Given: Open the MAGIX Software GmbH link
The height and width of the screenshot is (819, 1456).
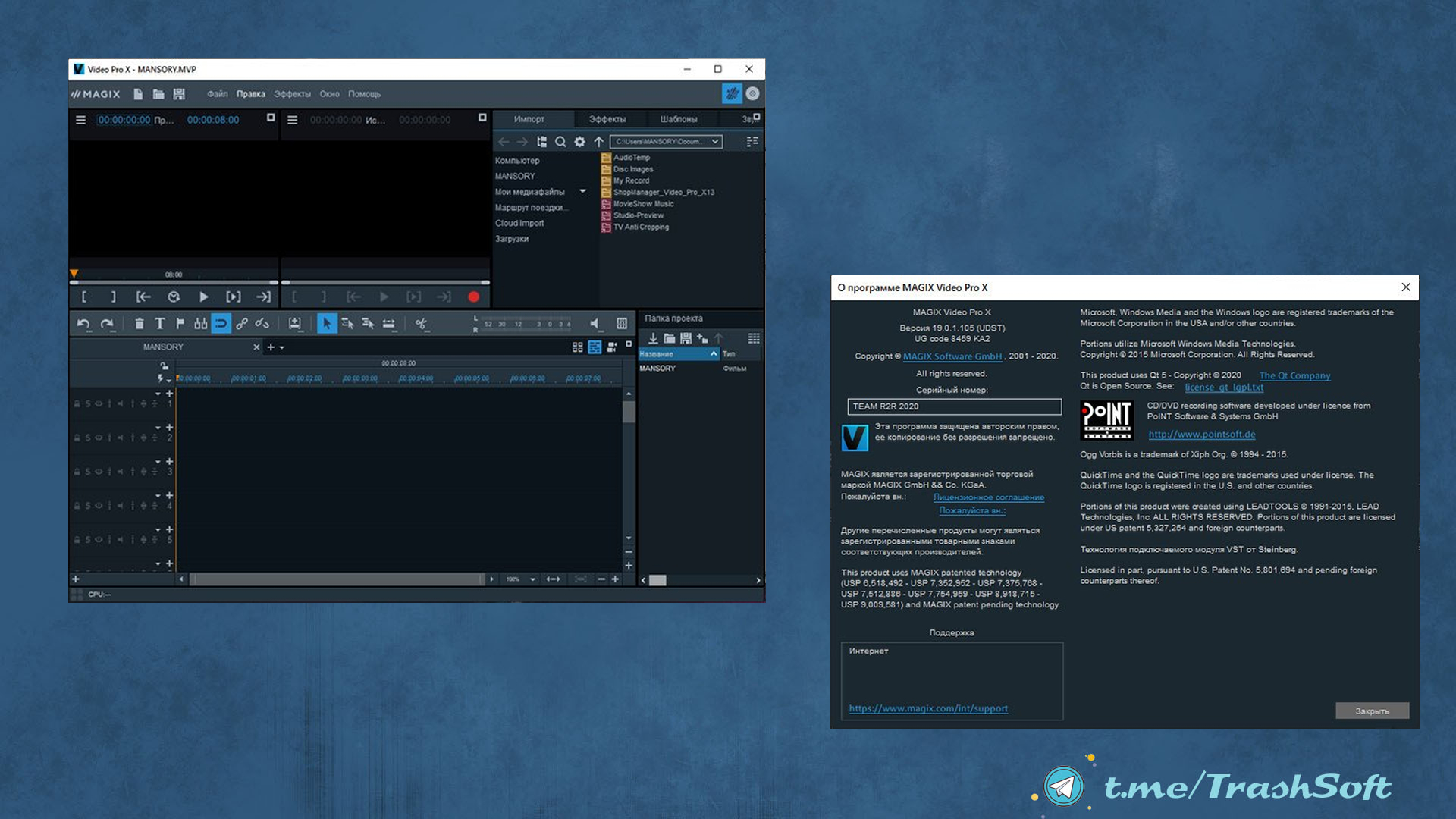Looking at the screenshot, I should click(952, 356).
